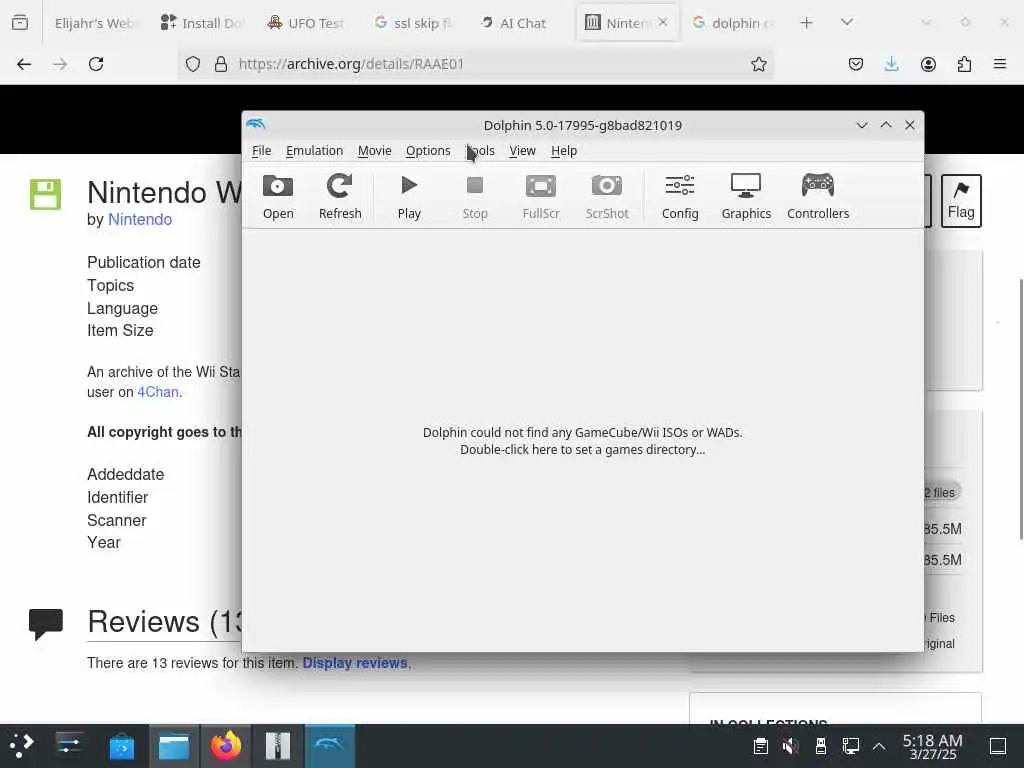Switch to the Install Dolphin tab
This screenshot has width=1024, height=768.
(x=202, y=23)
